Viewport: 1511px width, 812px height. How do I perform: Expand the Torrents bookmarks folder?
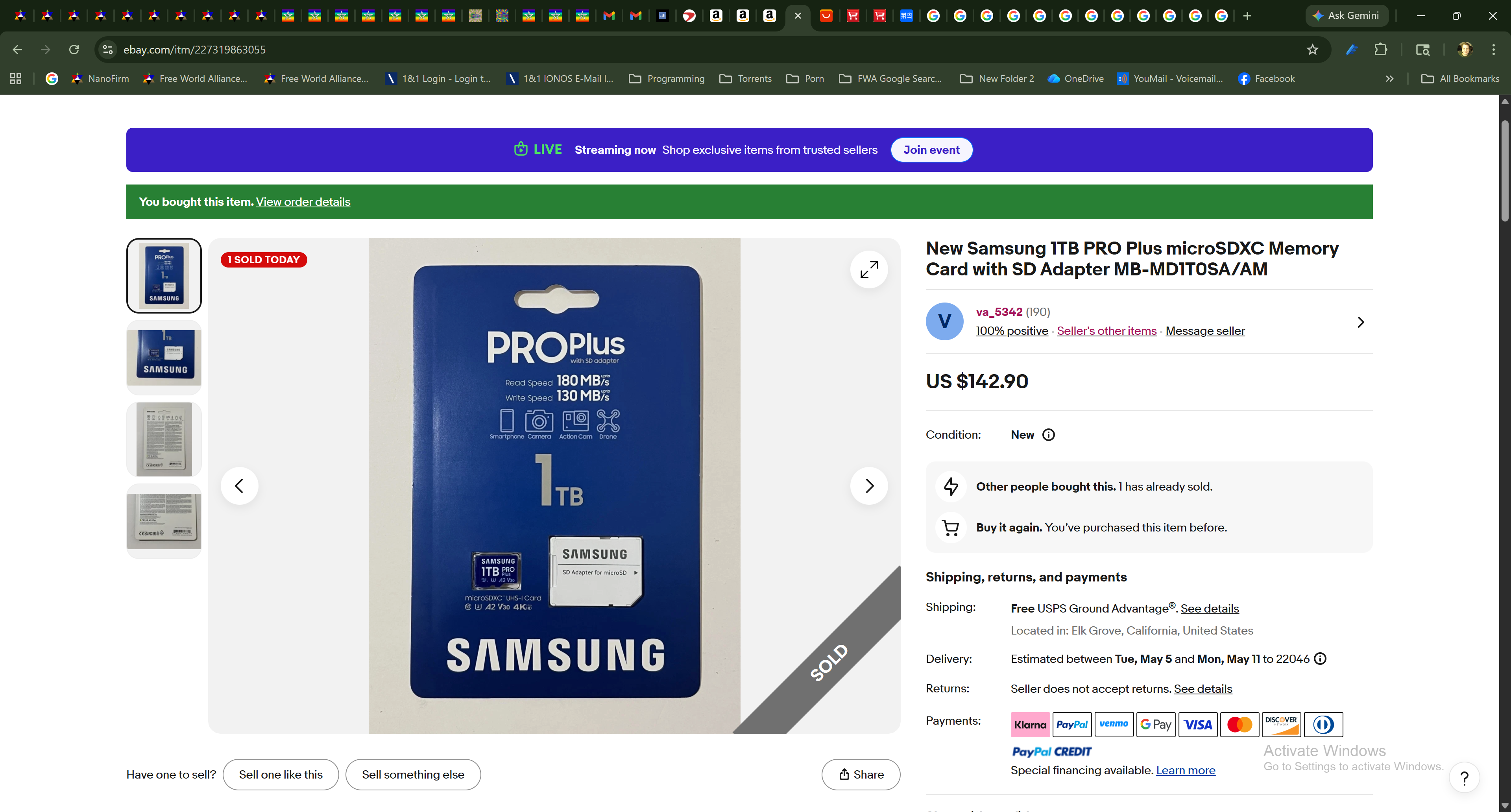point(745,79)
